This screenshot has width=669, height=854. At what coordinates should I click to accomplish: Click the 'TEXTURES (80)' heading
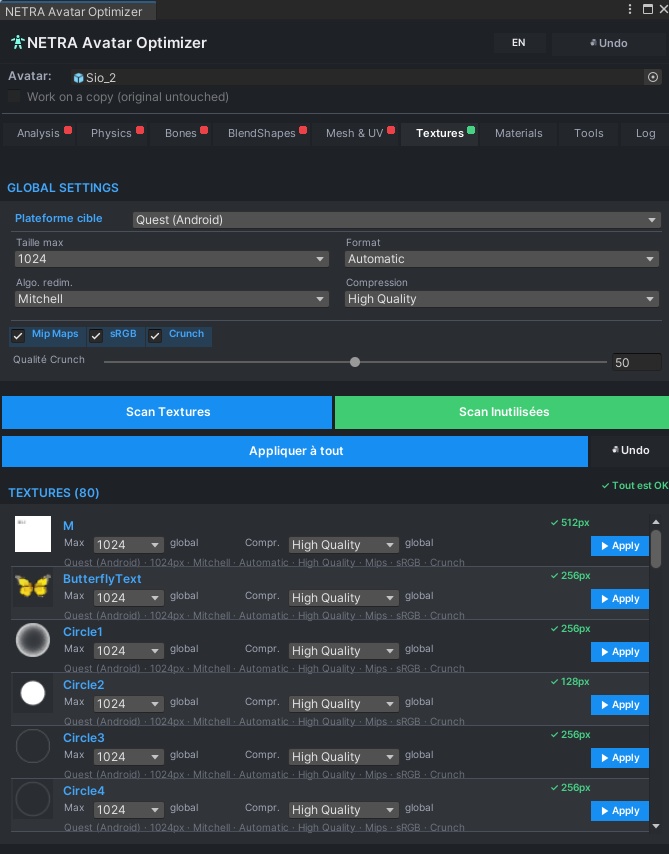pyautogui.click(x=53, y=493)
